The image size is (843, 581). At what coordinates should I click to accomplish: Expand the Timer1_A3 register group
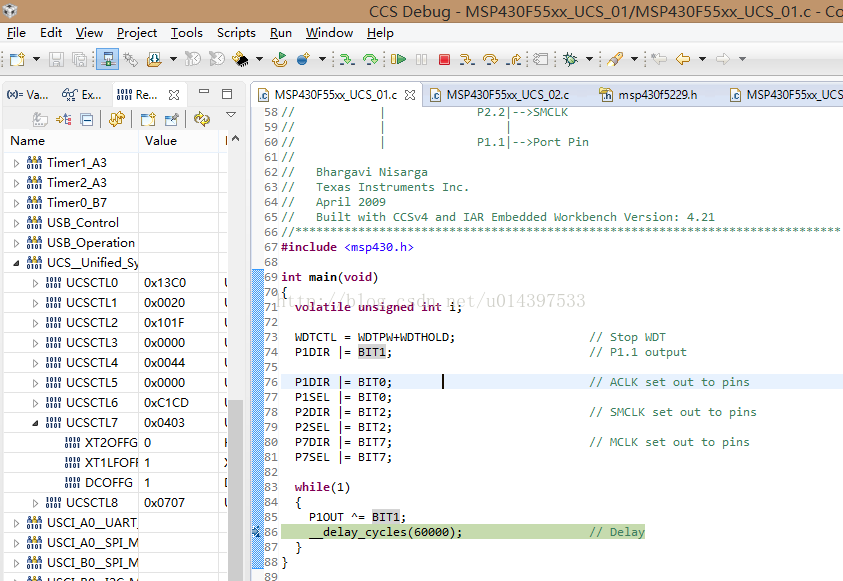click(x=16, y=163)
